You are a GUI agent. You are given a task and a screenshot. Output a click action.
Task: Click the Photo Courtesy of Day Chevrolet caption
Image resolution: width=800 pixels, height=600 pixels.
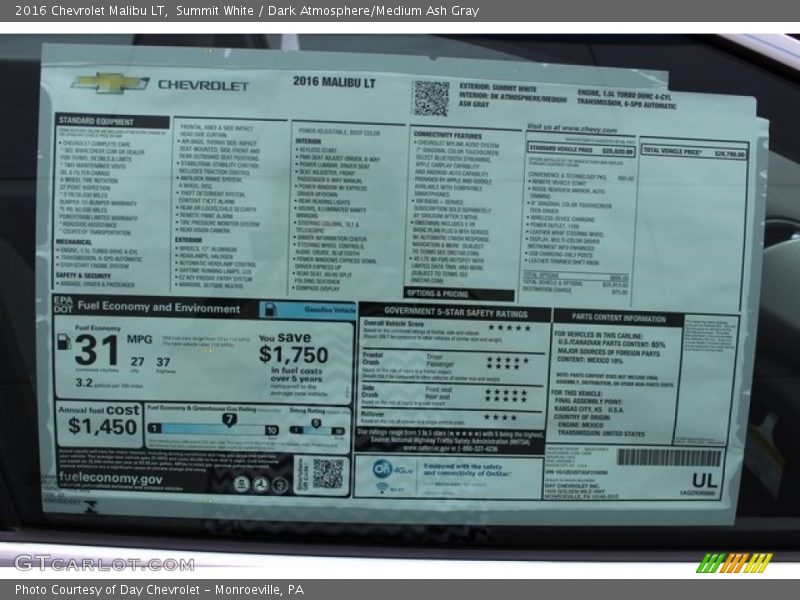(x=159, y=590)
